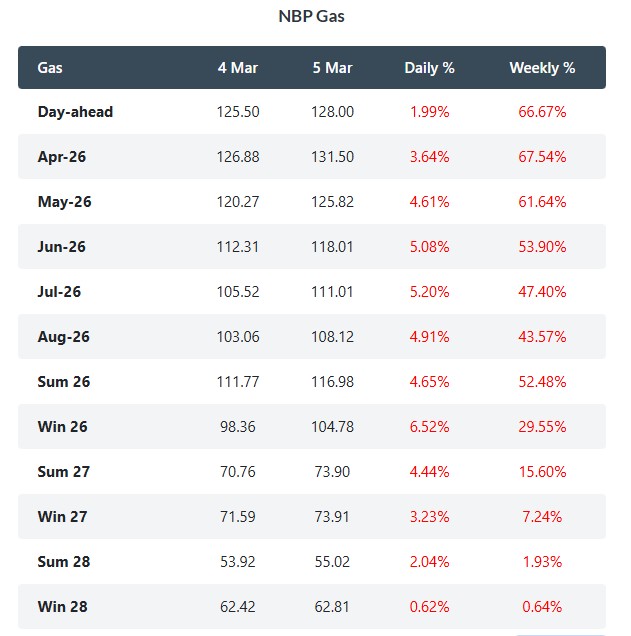Select the Win 27 row label

pyautogui.click(x=63, y=517)
